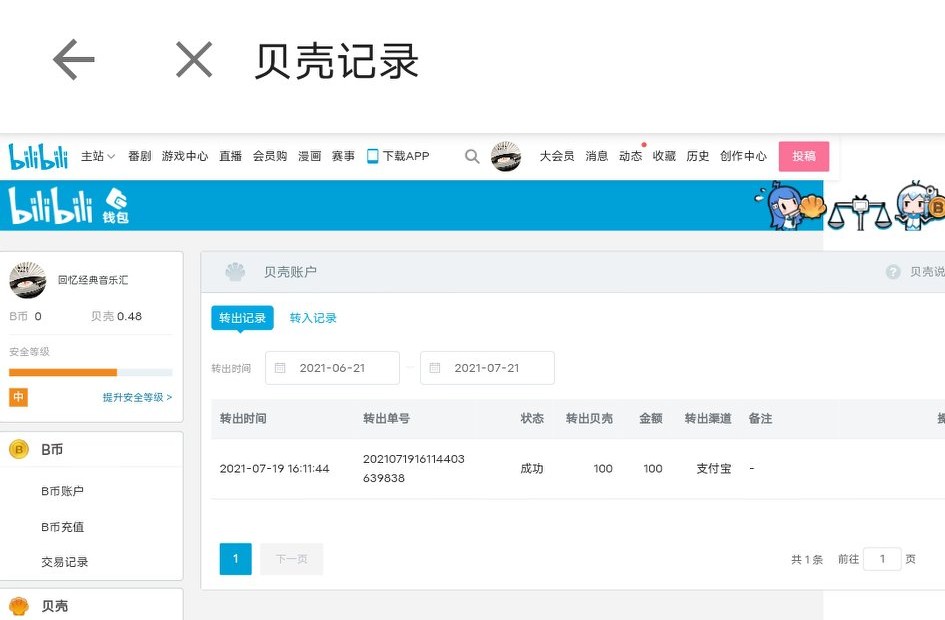Click the 下一页 pagination button
This screenshot has height=620, width=945.
(x=291, y=559)
